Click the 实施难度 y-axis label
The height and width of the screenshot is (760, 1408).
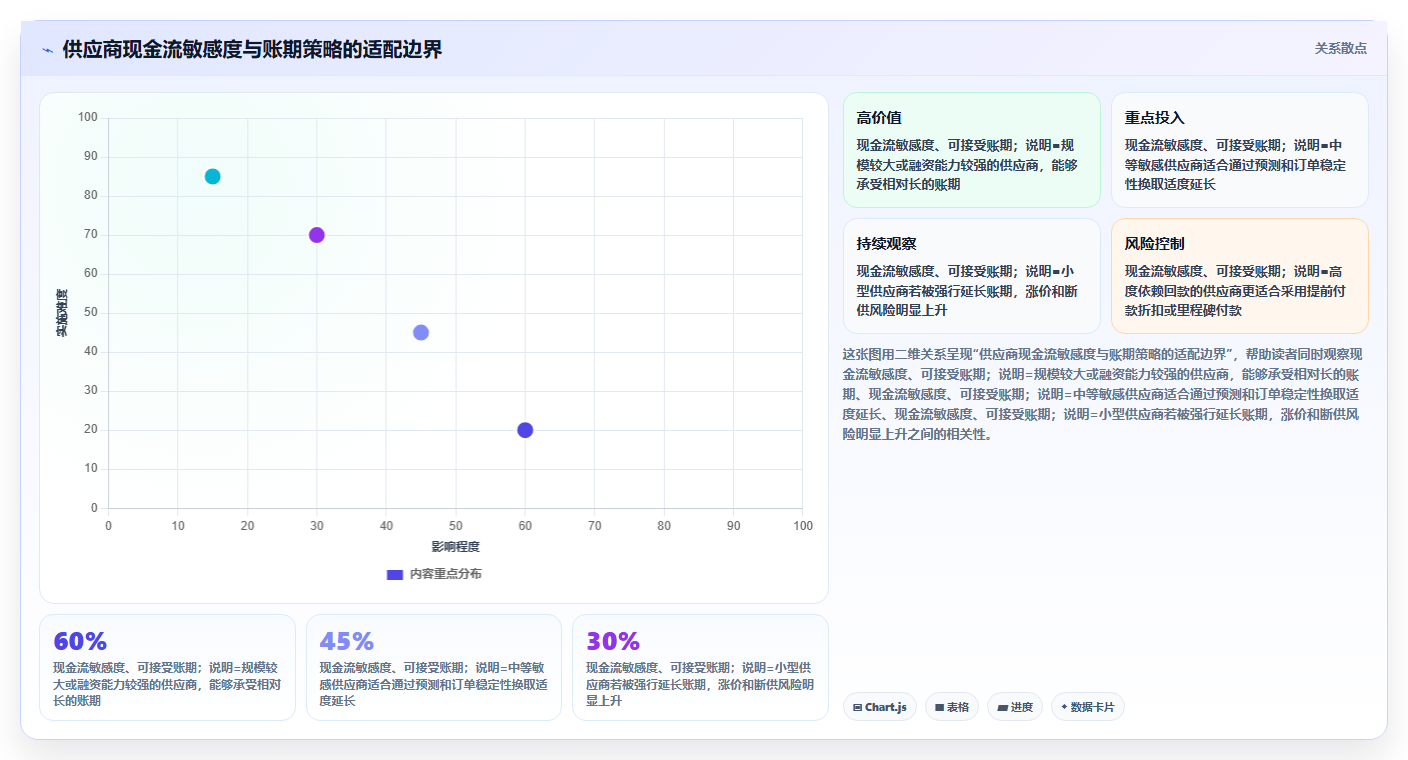pos(62,312)
